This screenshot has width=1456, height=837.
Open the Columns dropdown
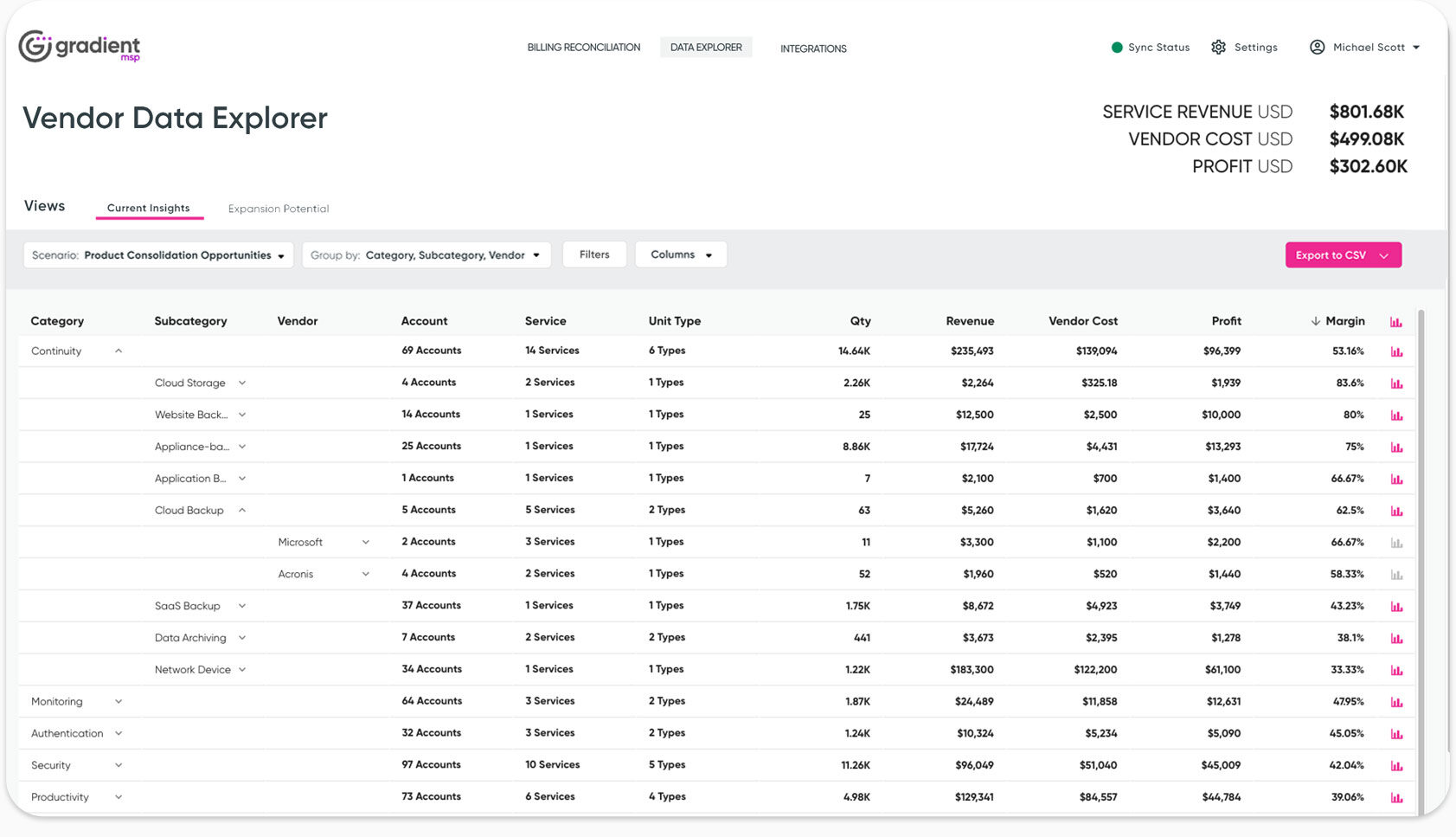coord(681,255)
